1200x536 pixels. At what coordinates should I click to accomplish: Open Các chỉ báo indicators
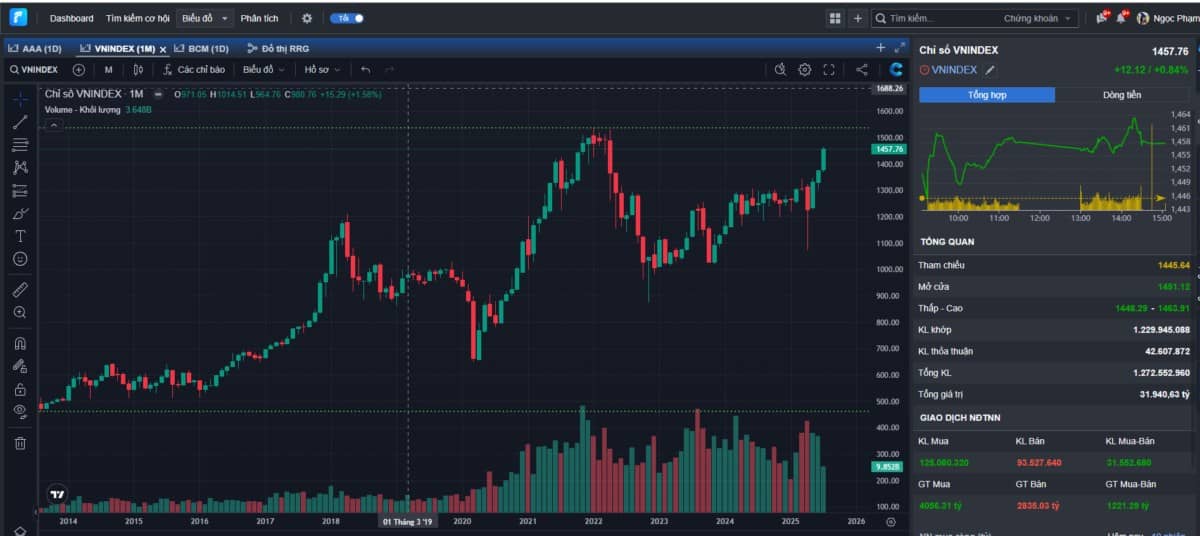194,70
